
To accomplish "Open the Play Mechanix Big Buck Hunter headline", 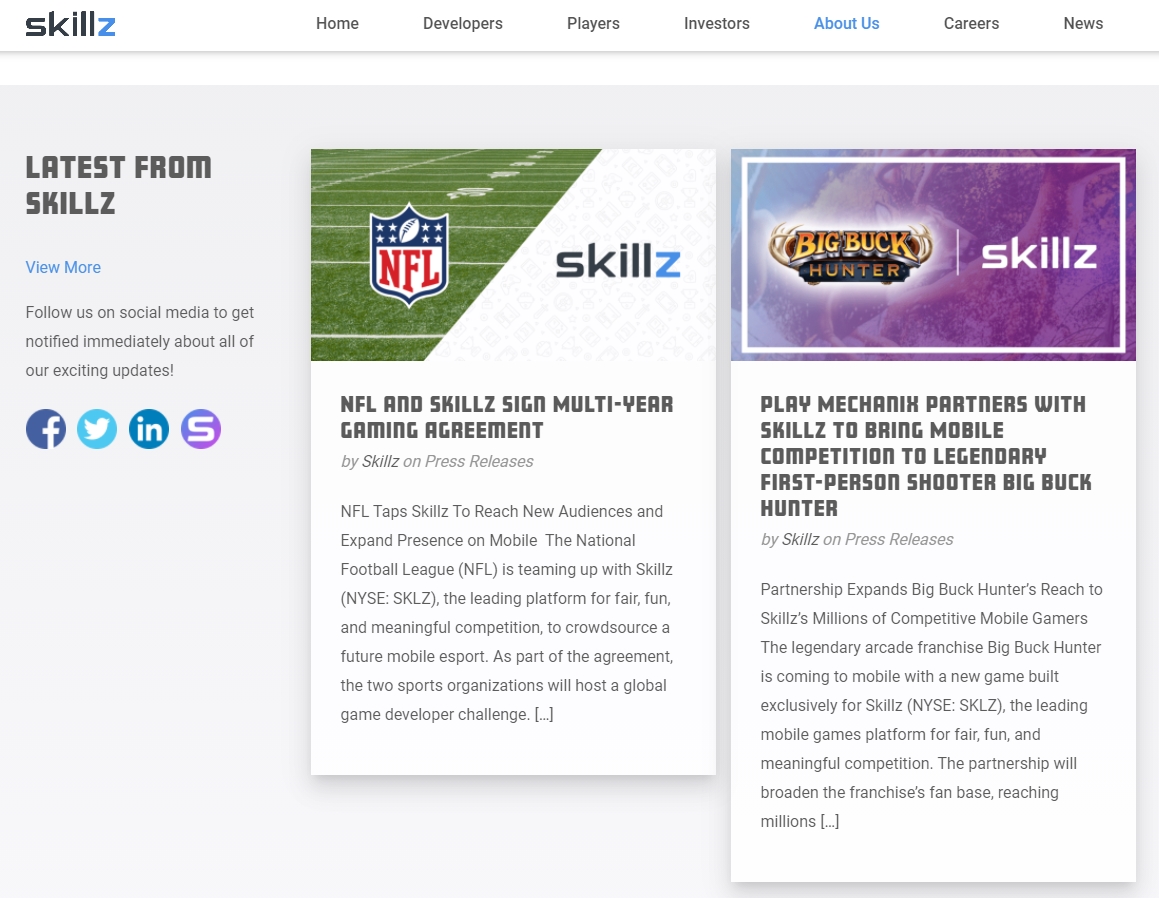I will pyautogui.click(x=925, y=456).
